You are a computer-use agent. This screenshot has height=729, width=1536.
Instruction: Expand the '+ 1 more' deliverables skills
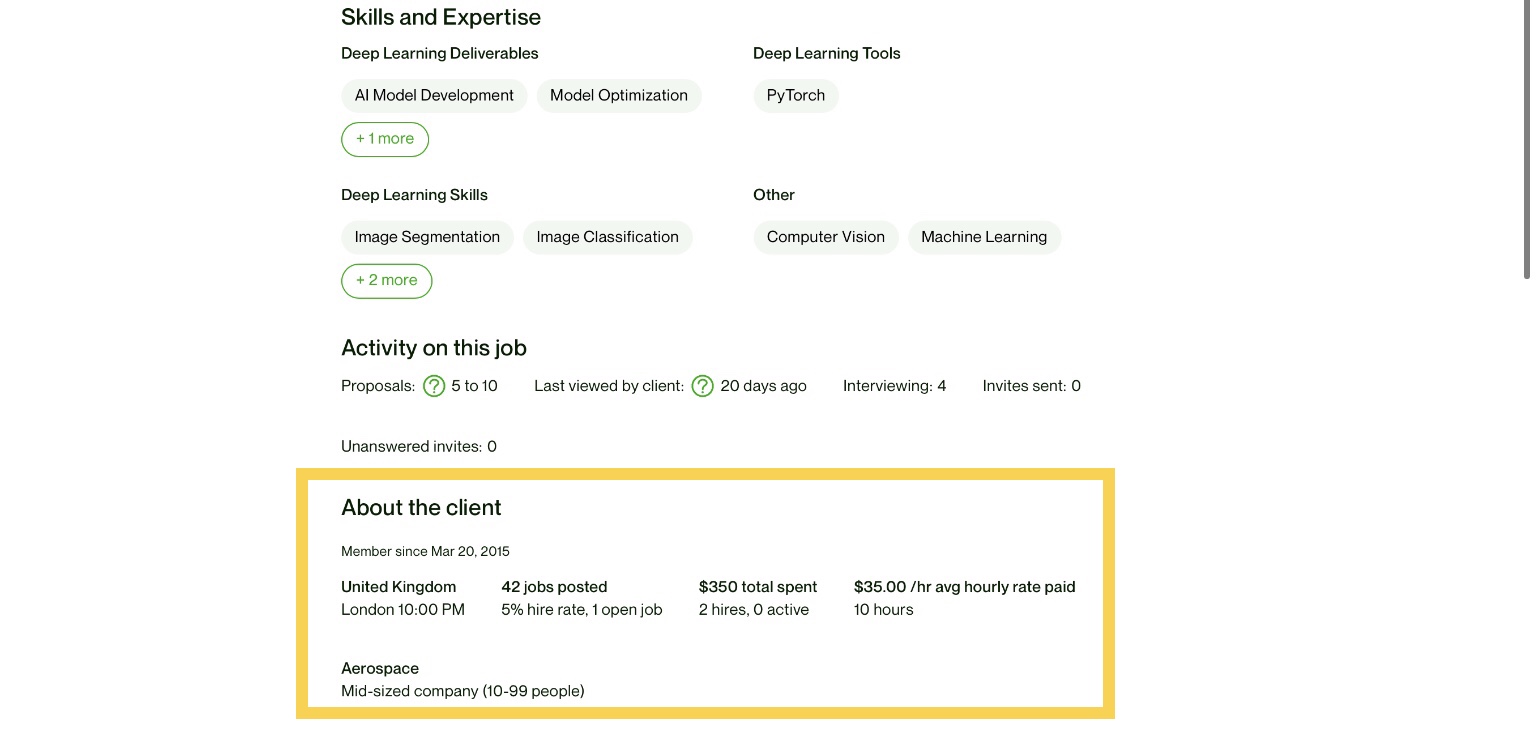click(x=385, y=139)
